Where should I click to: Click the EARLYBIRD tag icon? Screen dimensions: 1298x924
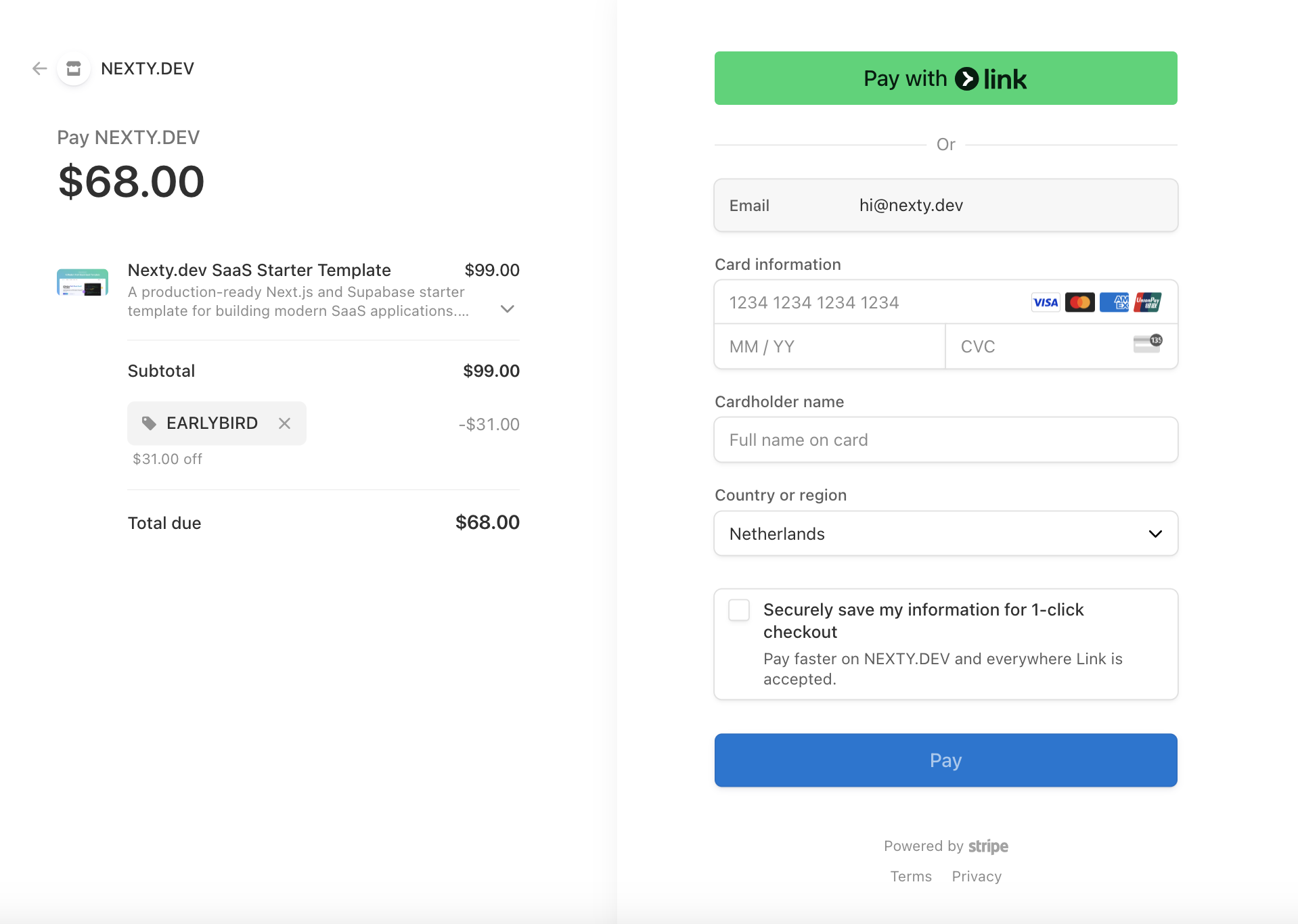(x=149, y=423)
